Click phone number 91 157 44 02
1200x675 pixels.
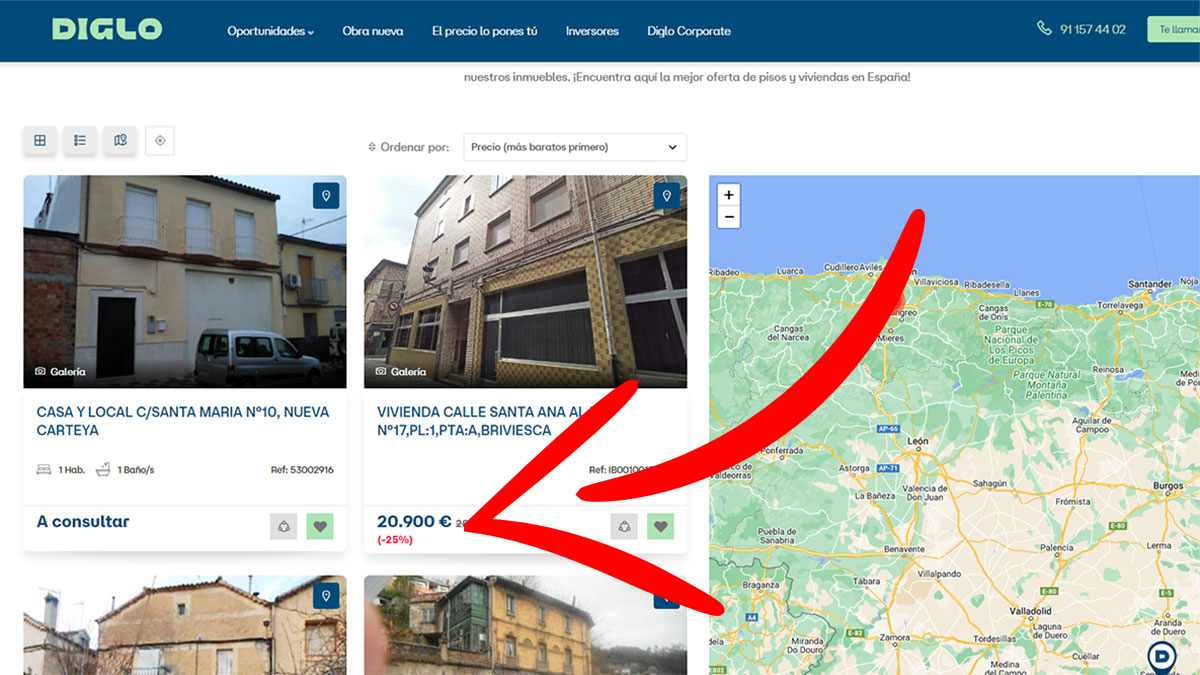1092,30
